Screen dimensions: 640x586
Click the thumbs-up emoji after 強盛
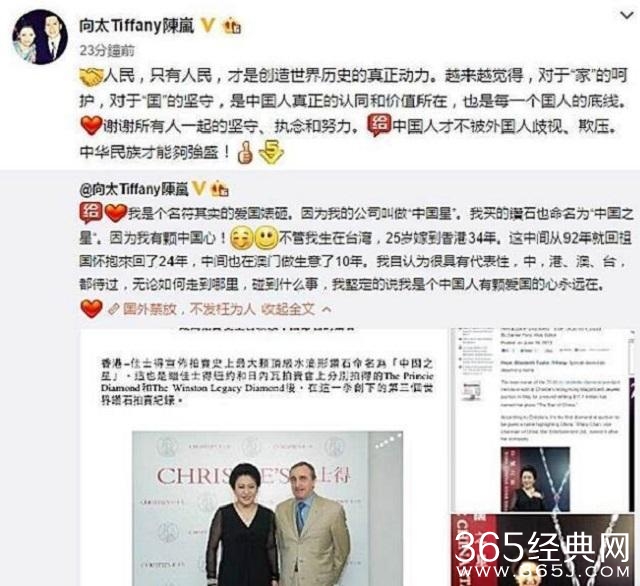tap(245, 153)
